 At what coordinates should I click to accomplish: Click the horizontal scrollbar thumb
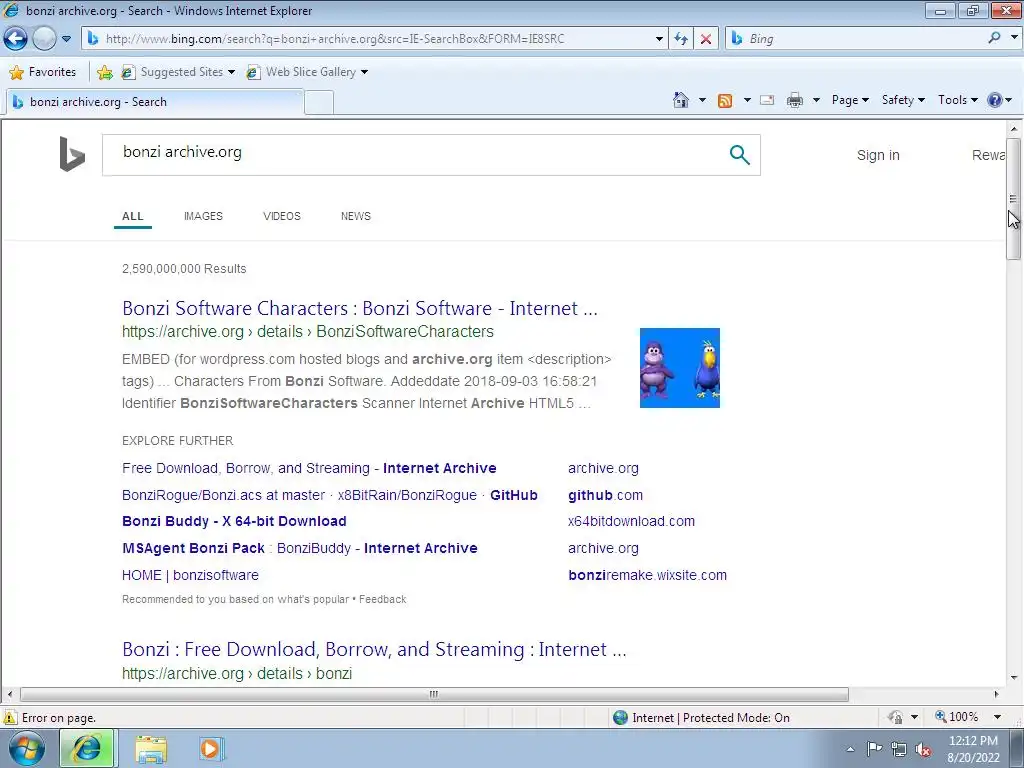pos(434,694)
